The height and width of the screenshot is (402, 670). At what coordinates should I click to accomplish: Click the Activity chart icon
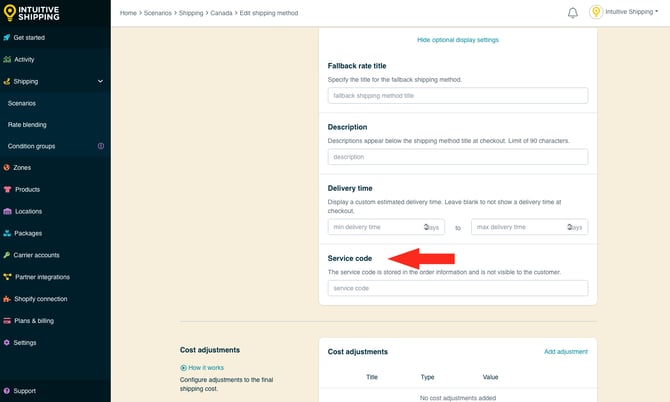coord(7,59)
